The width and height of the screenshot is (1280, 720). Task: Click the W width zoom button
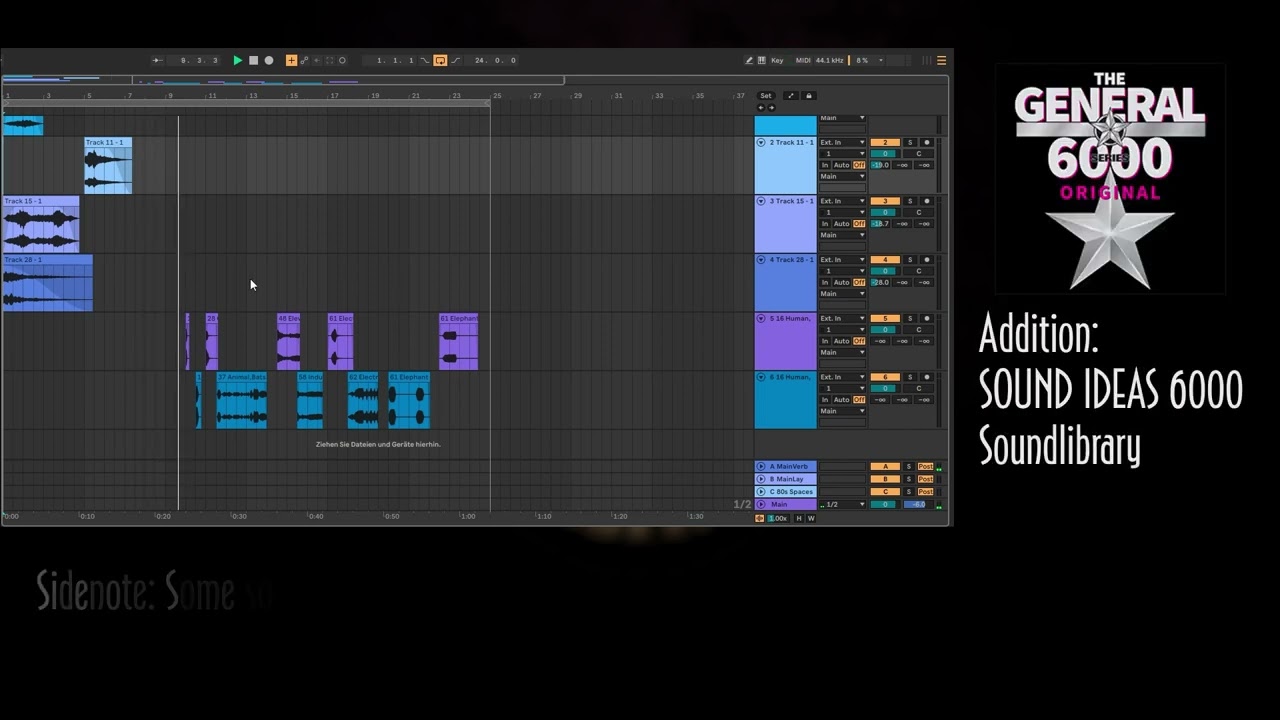coord(811,518)
